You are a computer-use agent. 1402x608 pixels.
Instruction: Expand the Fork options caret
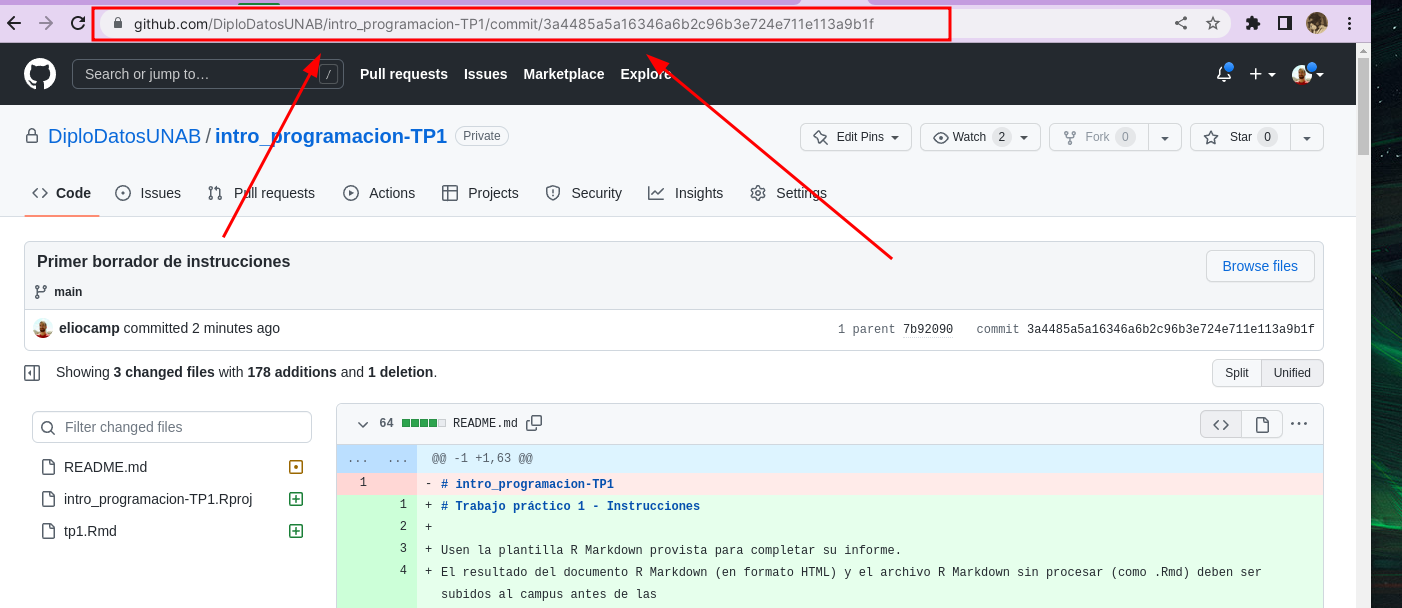[1165, 137]
